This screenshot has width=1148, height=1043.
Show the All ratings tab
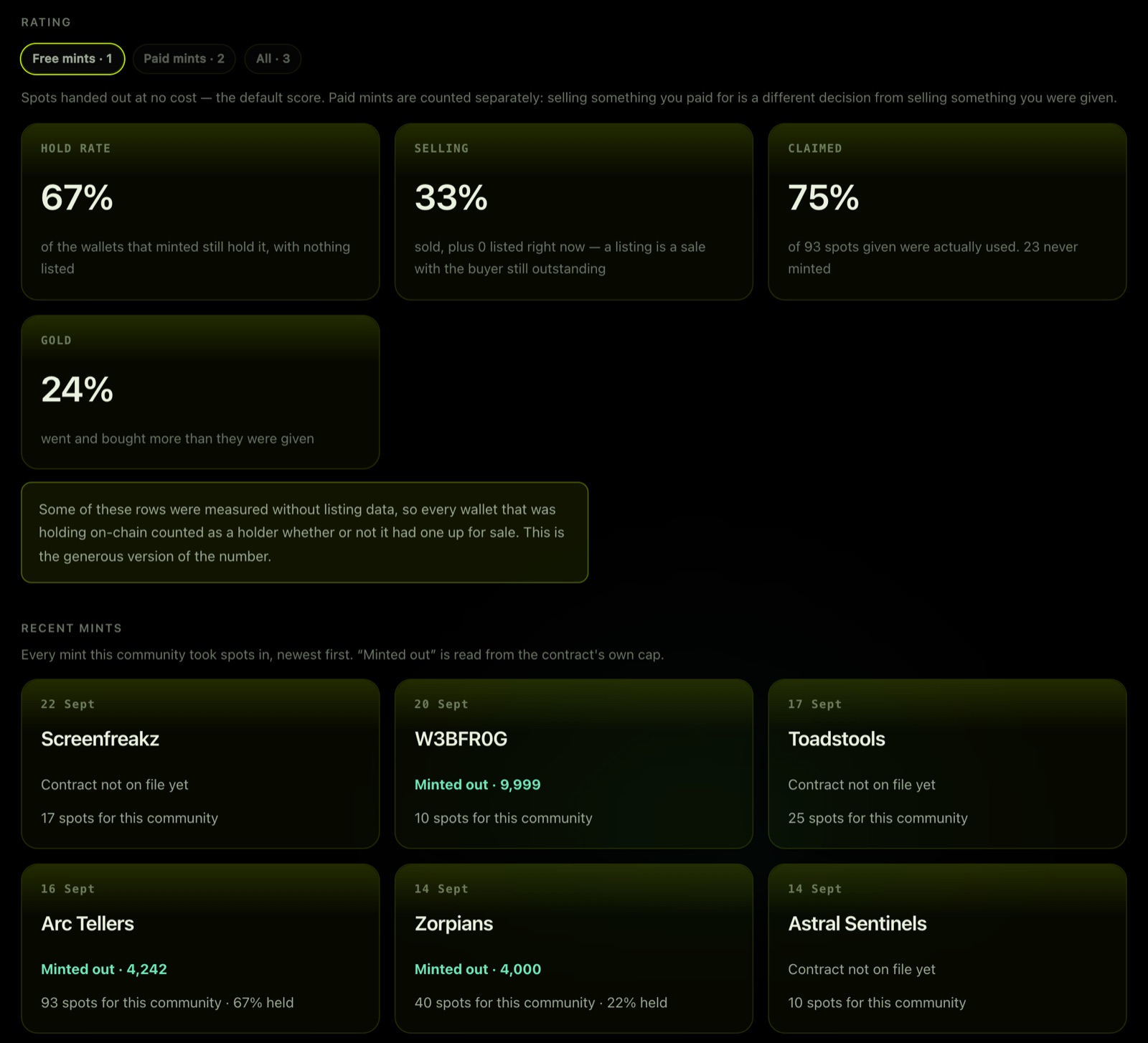pos(273,59)
